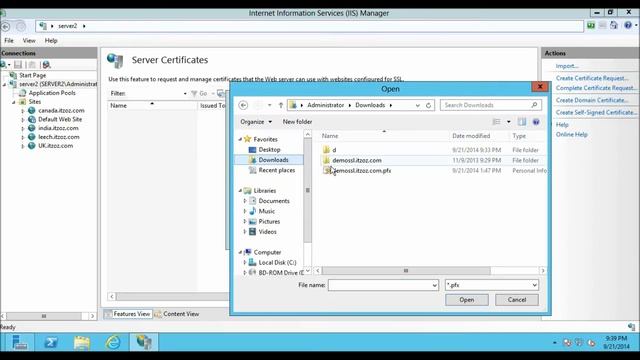Image resolution: width=640 pixels, height=360 pixels.
Task: Collapse the Favorites group
Action: 240,139
